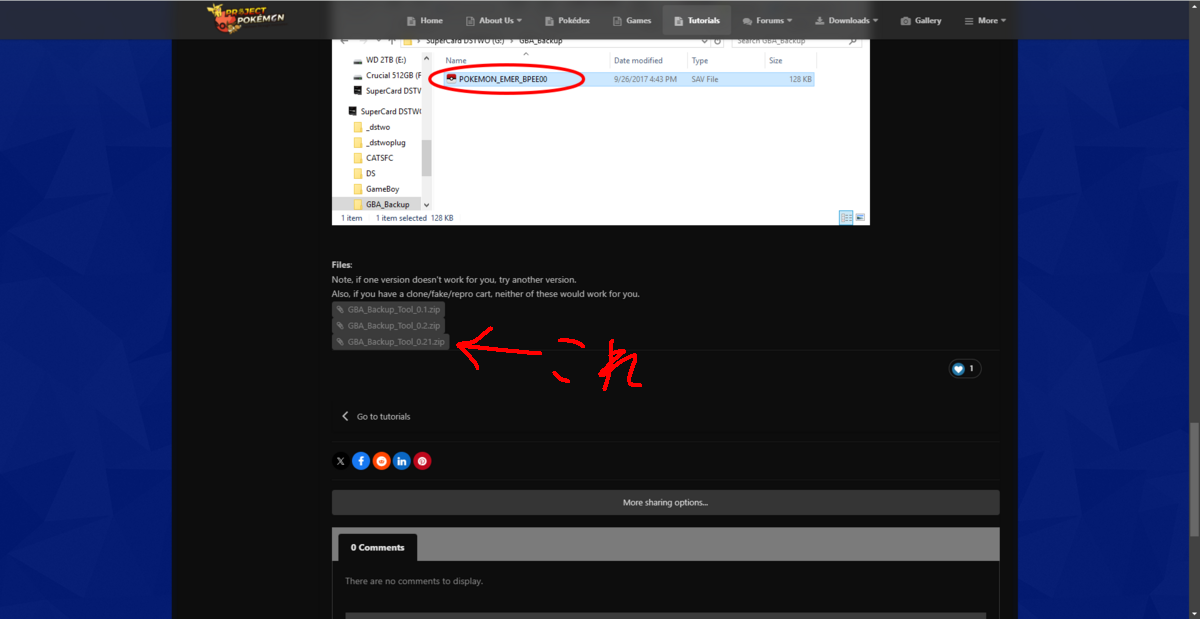Image resolution: width=1200 pixels, height=619 pixels.
Task: Download GBA_Backup_Tool_0.21.zip attachment
Action: pos(391,342)
